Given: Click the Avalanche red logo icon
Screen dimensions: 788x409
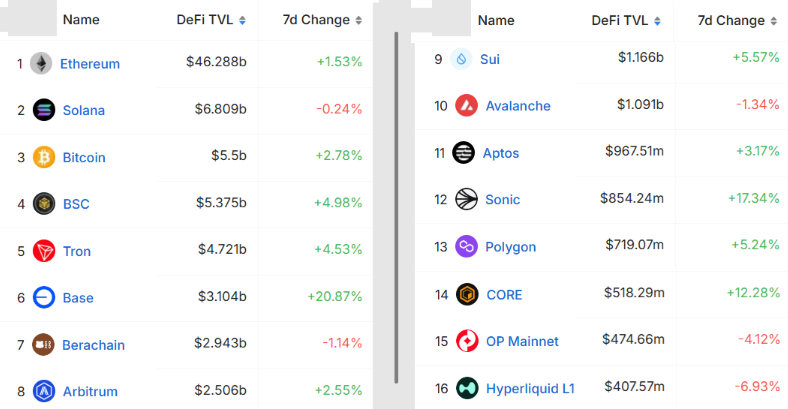Looking at the screenshot, I should click(x=466, y=106).
